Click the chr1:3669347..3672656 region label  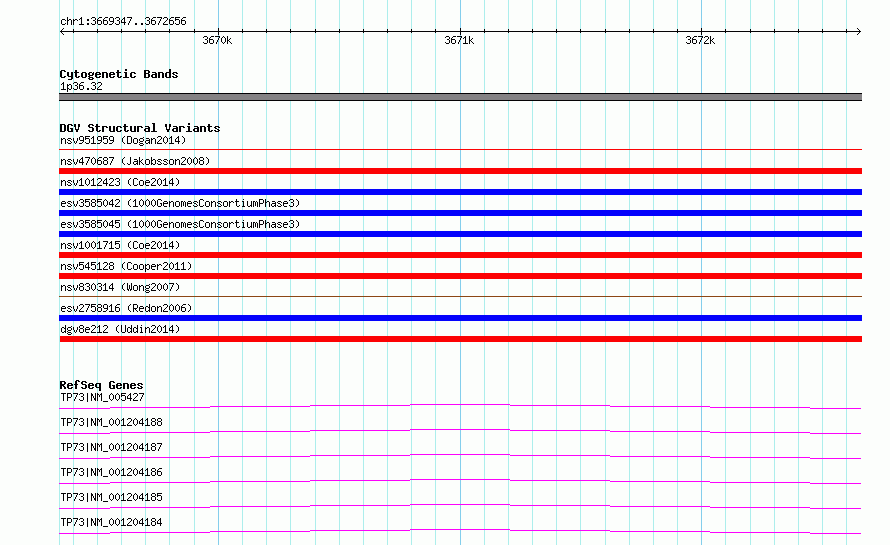(123, 21)
